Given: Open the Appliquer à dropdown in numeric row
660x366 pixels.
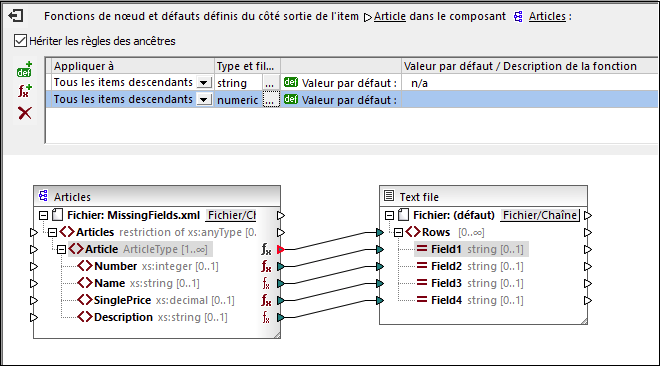Looking at the screenshot, I should [x=204, y=99].
